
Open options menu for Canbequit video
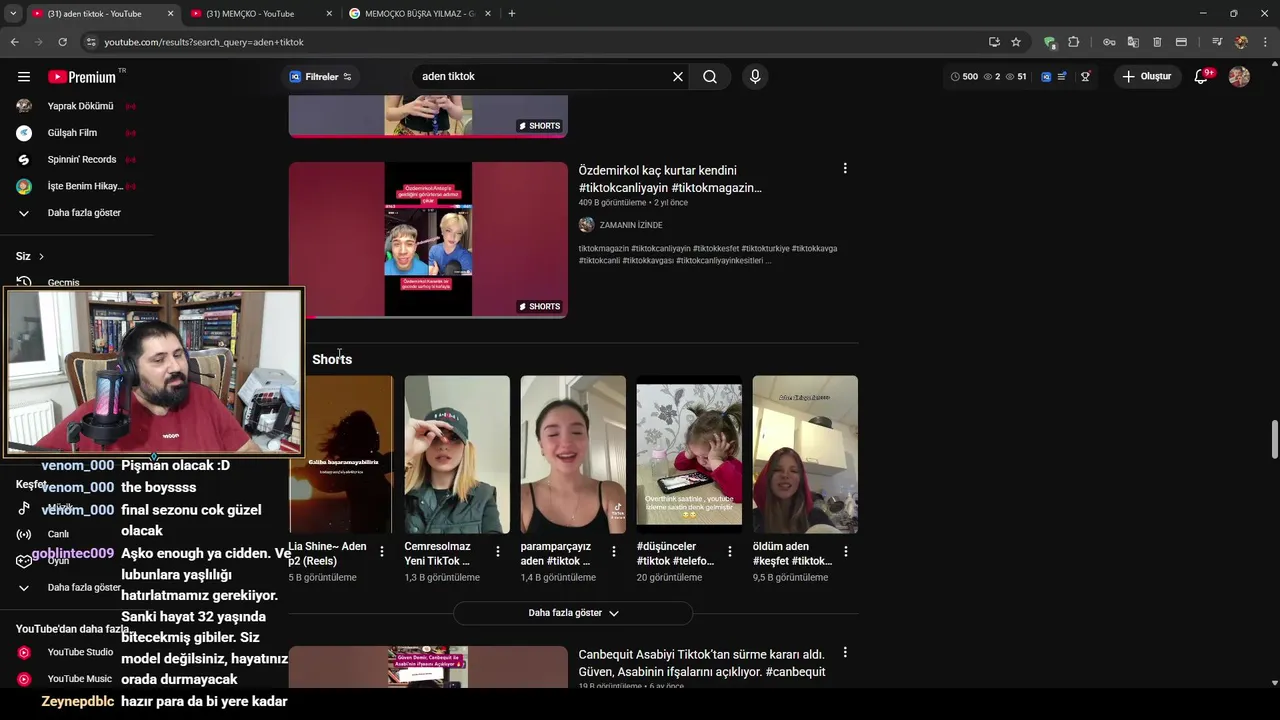click(845, 653)
